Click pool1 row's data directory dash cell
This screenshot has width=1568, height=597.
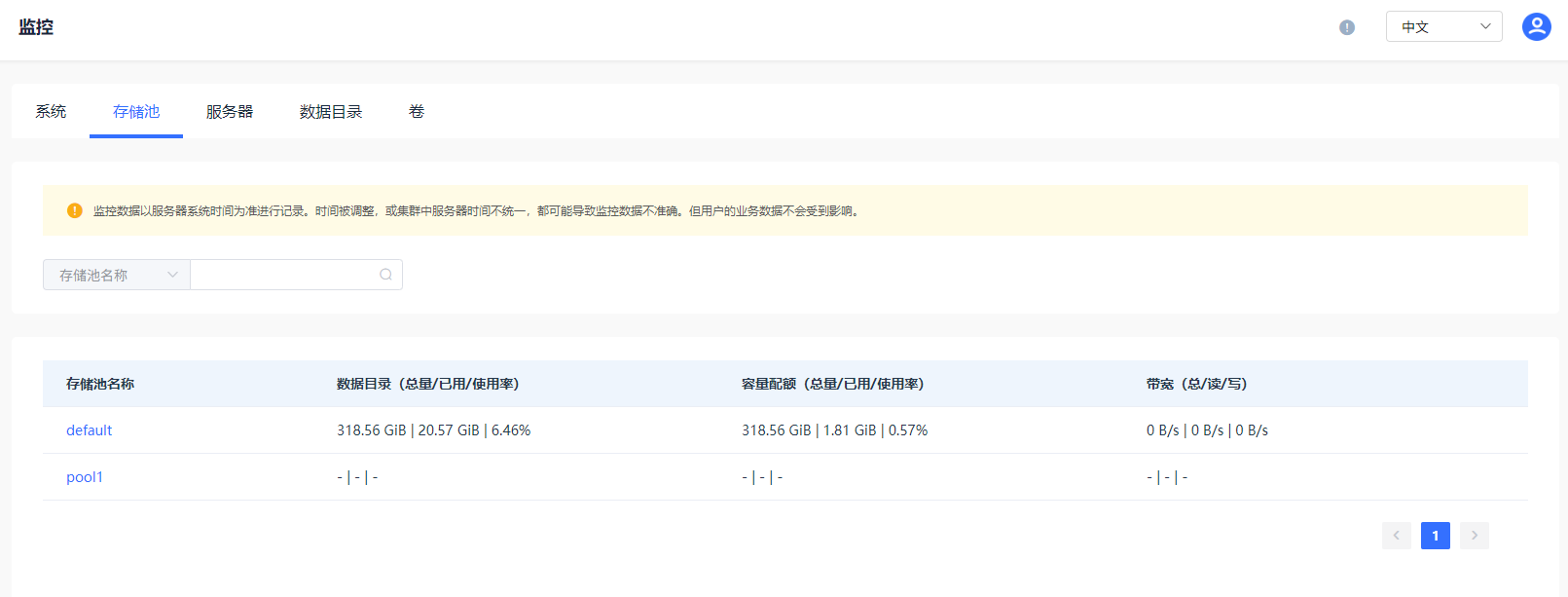point(357,477)
